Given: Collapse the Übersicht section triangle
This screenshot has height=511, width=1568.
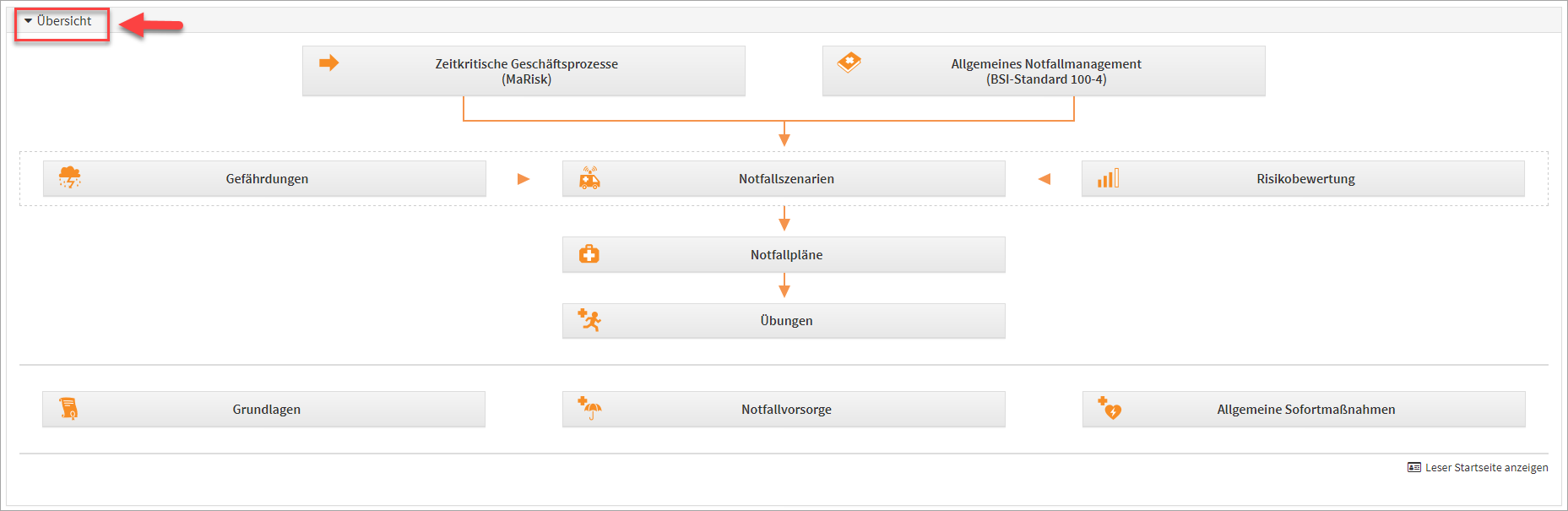Looking at the screenshot, I should click(28, 21).
